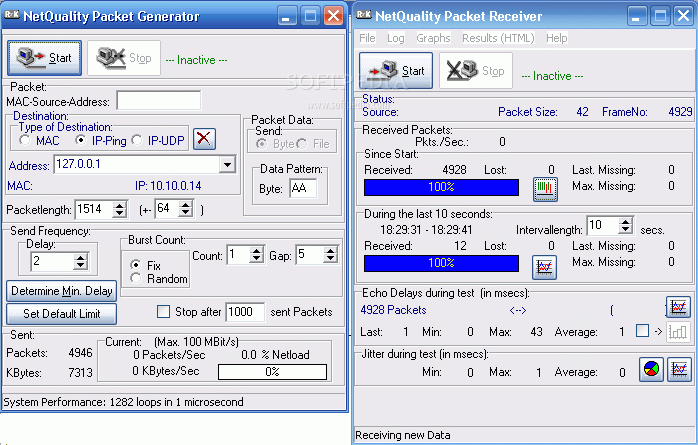Click Gap spinner arrows

click(x=330, y=255)
